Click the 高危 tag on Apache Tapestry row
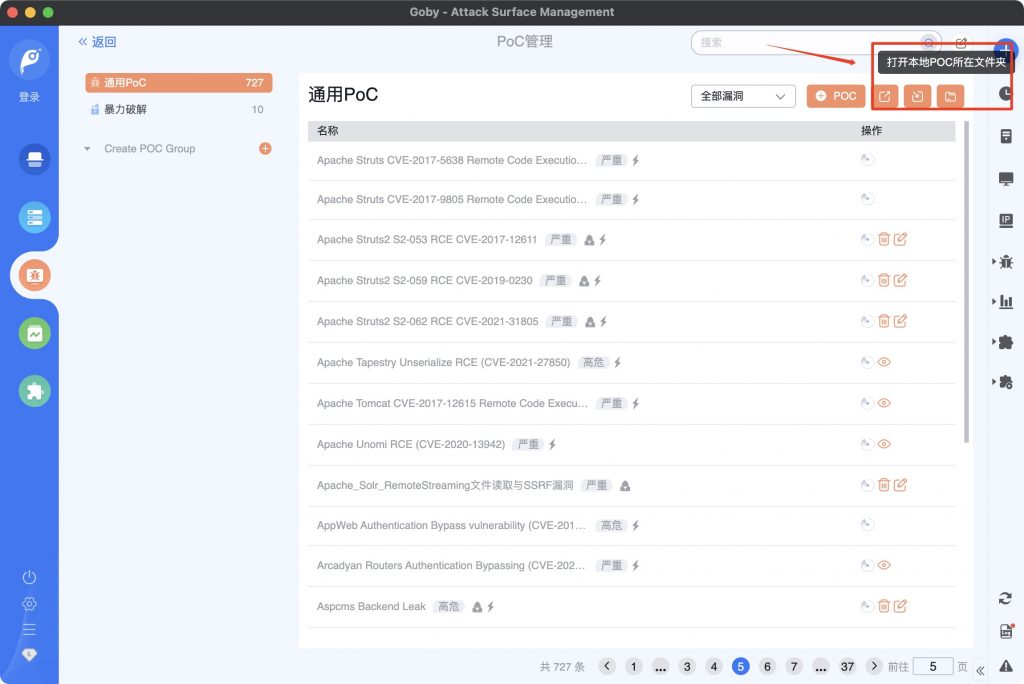The width and height of the screenshot is (1024, 684). pos(594,362)
